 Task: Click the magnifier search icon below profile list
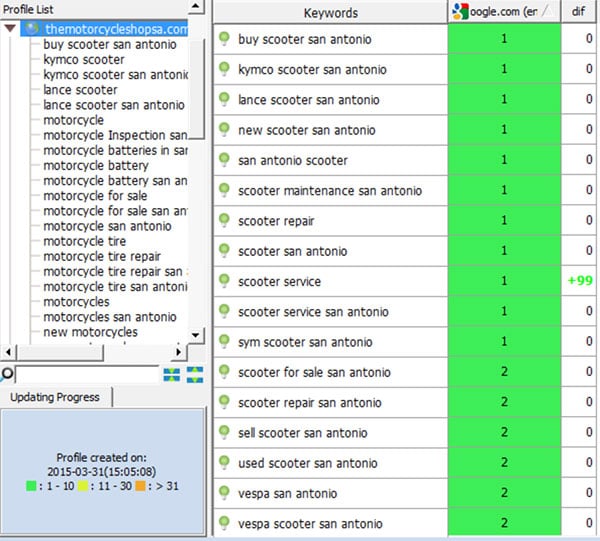[x=7, y=373]
